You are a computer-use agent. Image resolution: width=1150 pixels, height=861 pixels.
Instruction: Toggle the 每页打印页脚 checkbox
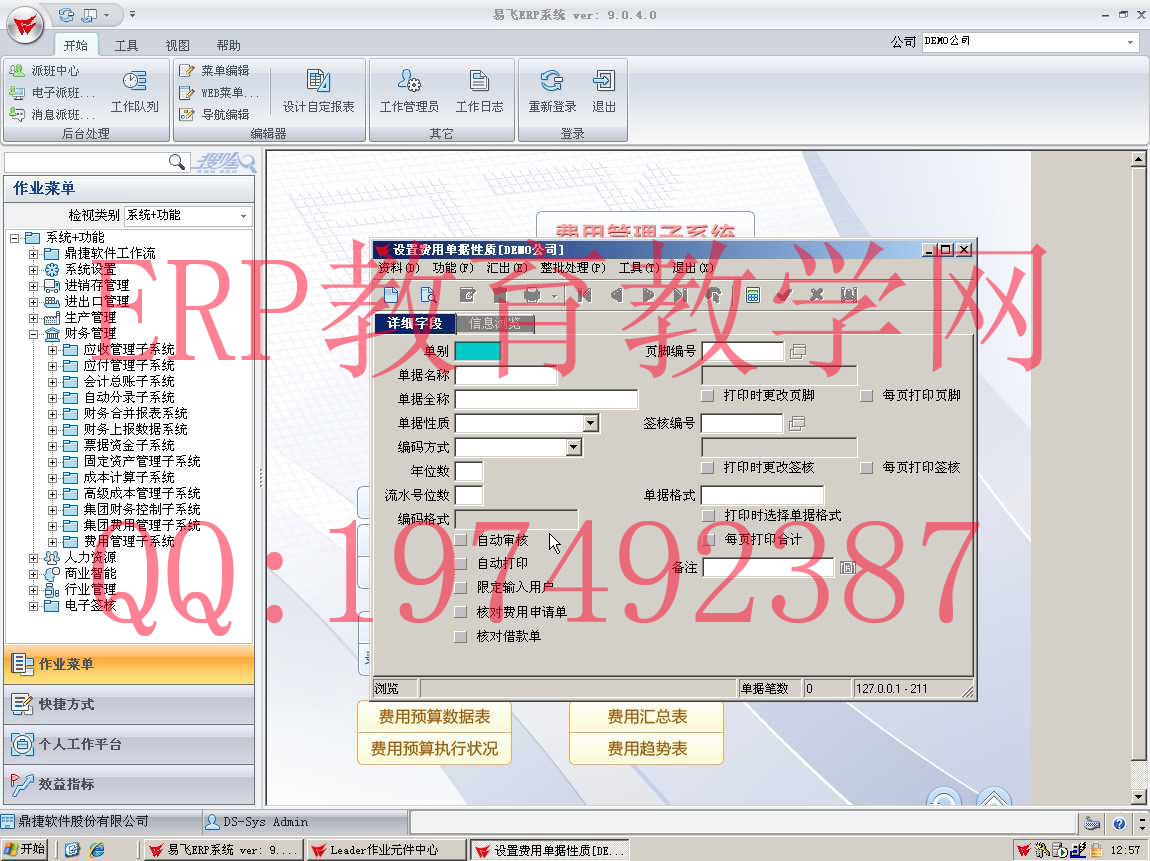click(x=867, y=396)
